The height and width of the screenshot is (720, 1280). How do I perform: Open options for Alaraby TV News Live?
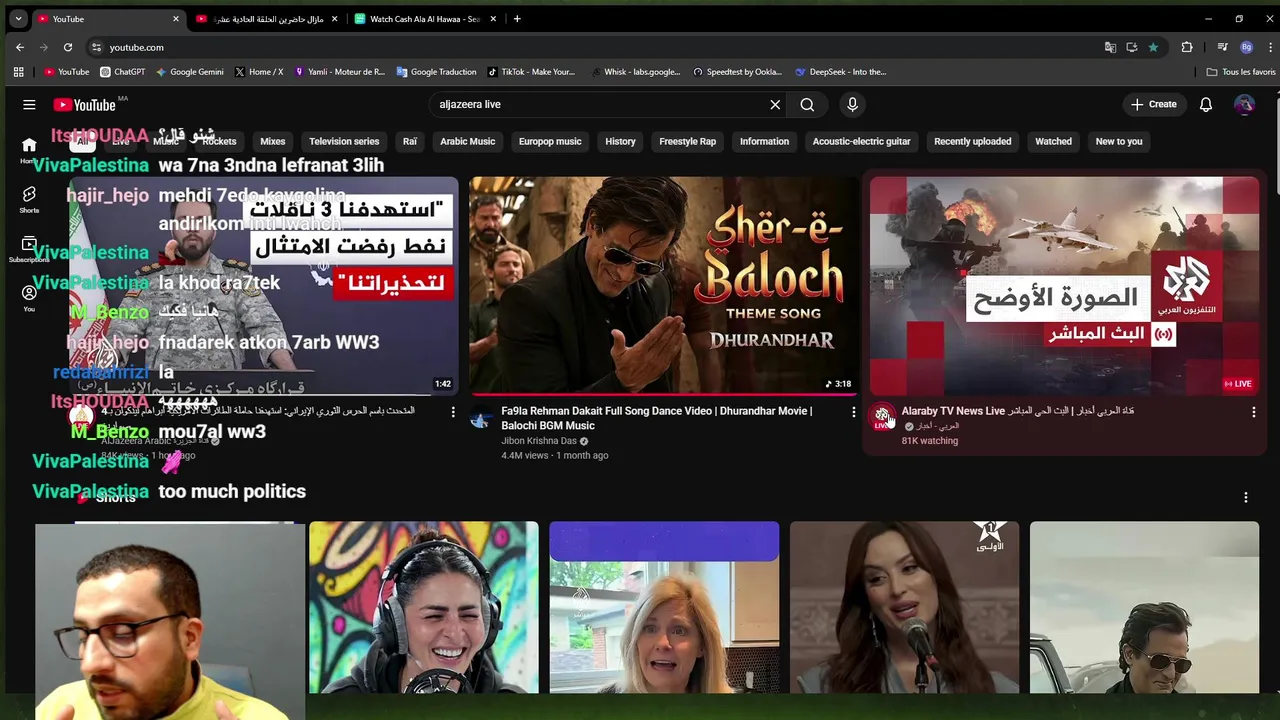point(1253,412)
